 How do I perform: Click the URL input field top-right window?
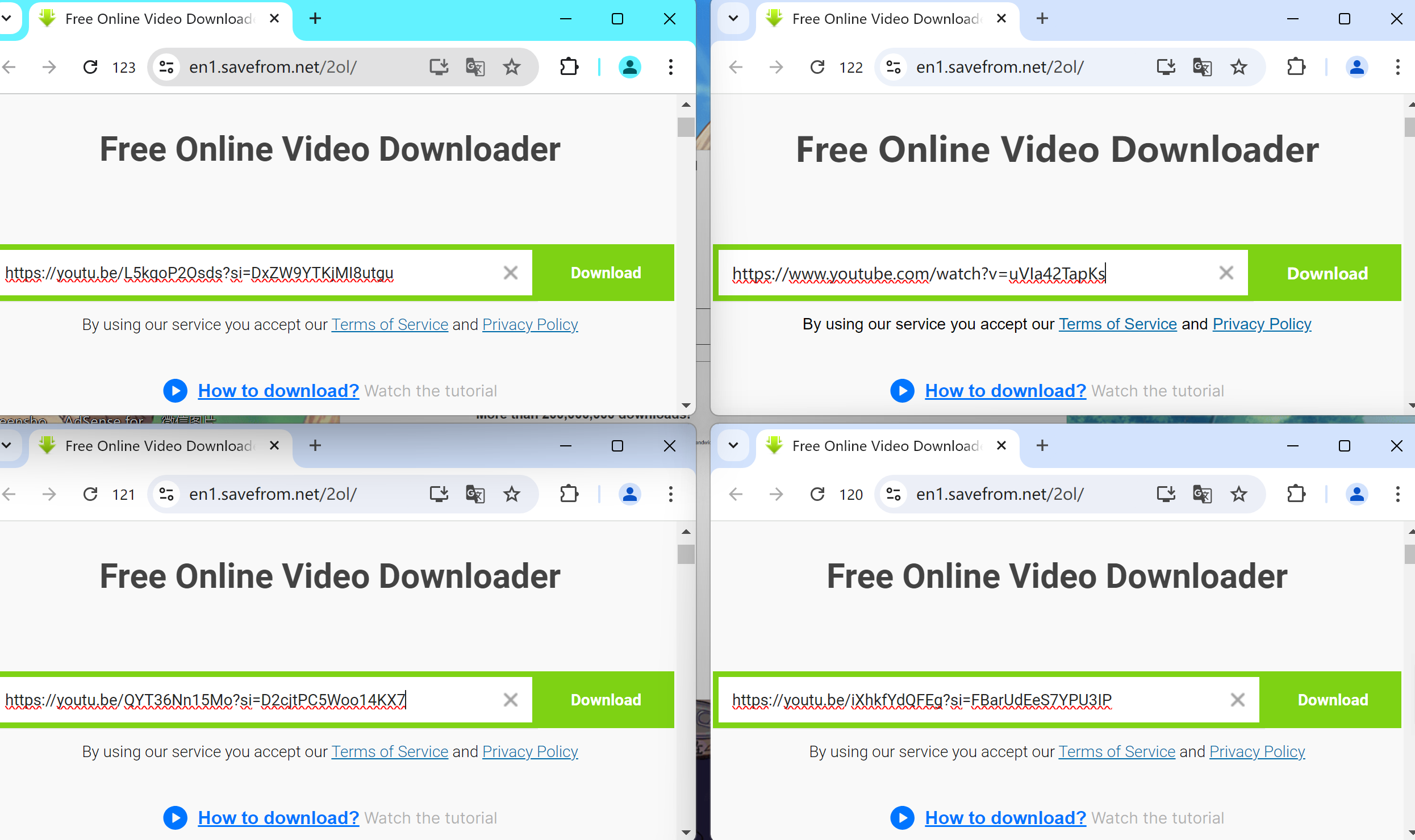point(977,273)
